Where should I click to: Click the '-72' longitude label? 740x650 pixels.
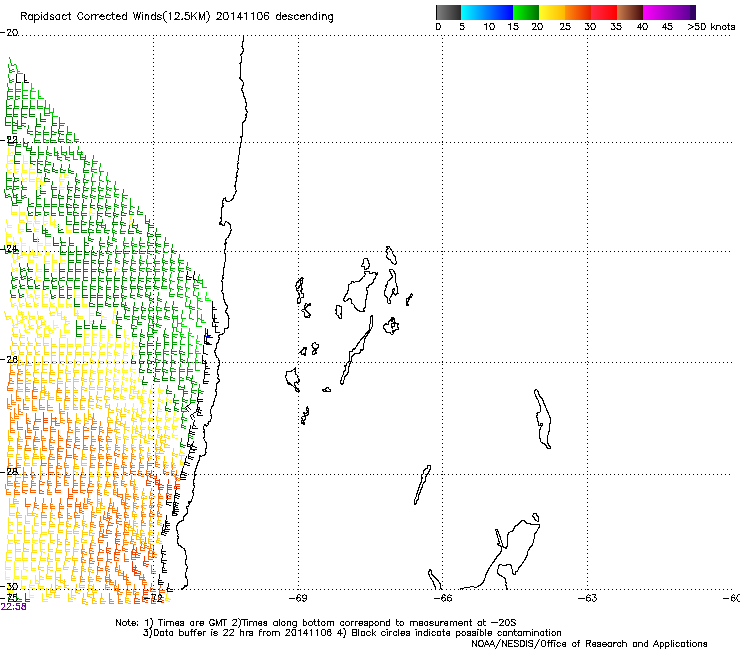click(x=153, y=598)
